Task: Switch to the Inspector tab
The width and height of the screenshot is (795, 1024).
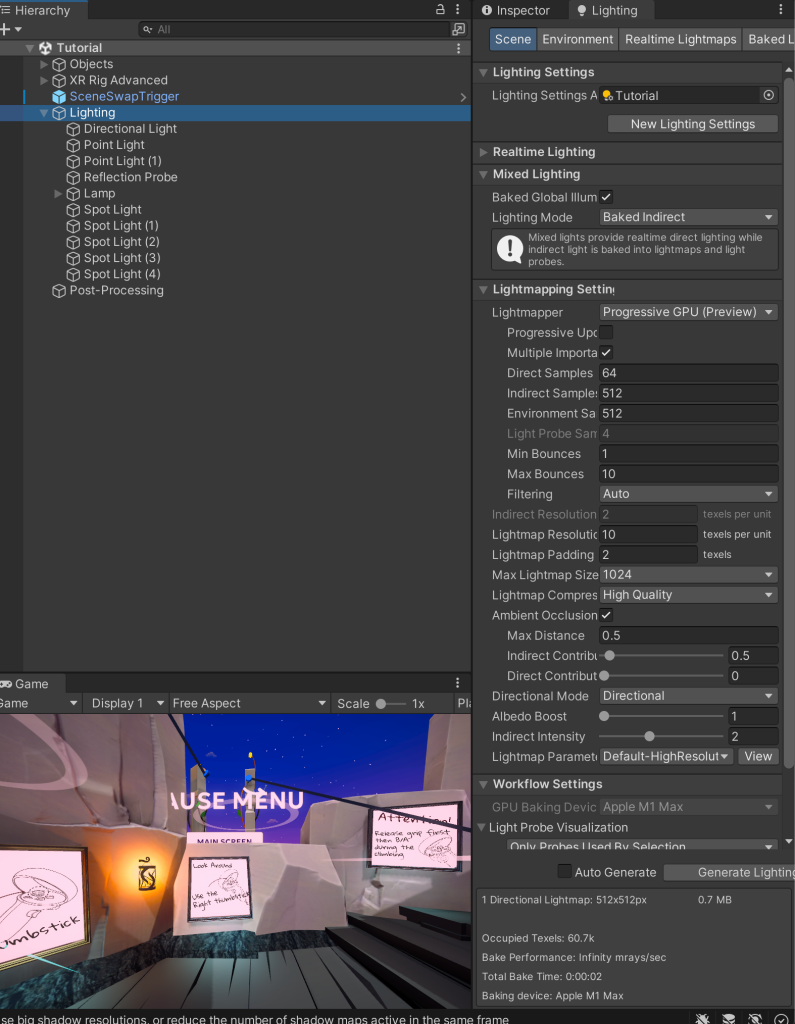Action: coord(516,10)
